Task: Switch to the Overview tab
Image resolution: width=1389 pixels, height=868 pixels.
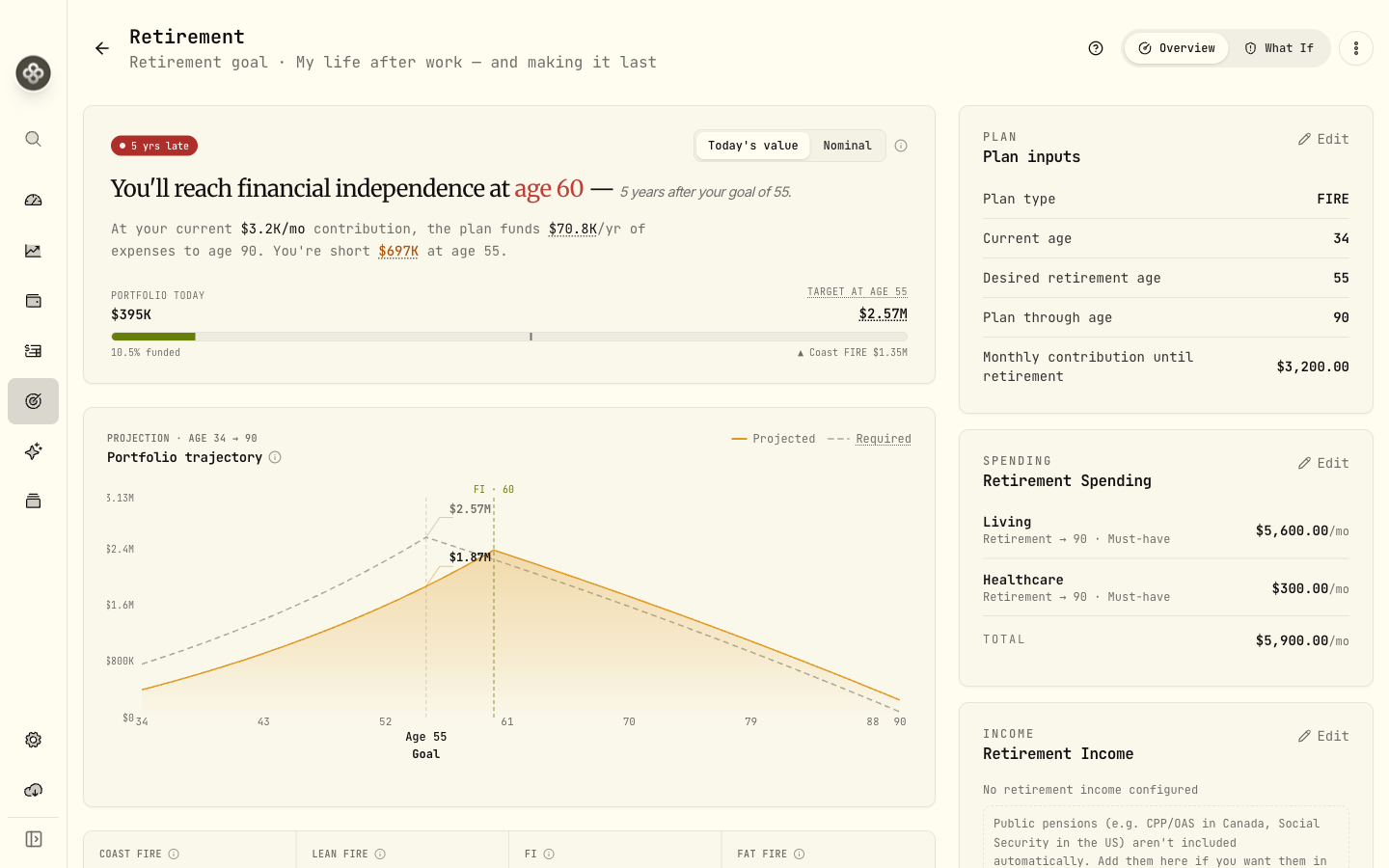Action: click(x=1177, y=48)
